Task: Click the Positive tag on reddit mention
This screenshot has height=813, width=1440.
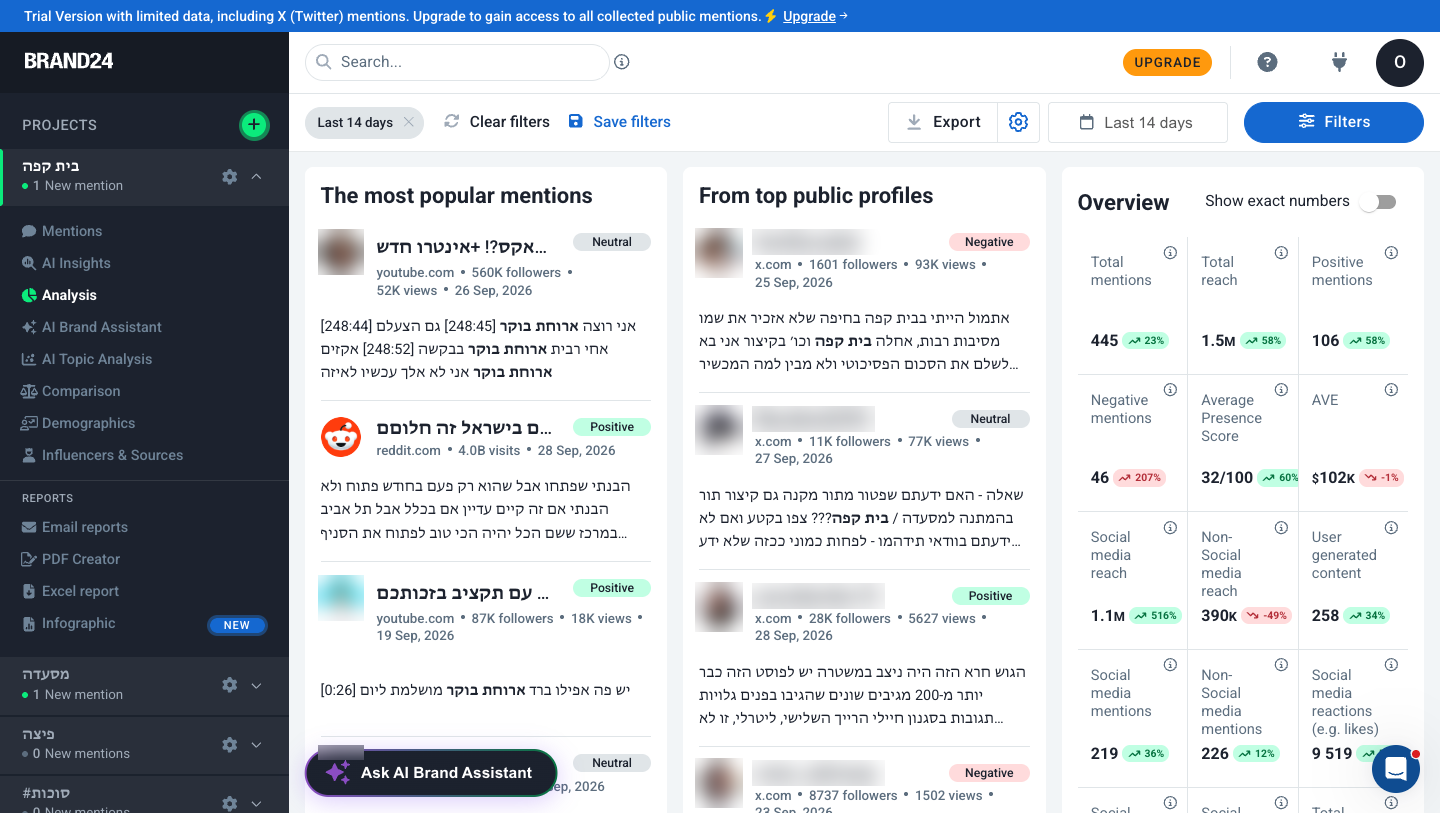Action: point(612,427)
